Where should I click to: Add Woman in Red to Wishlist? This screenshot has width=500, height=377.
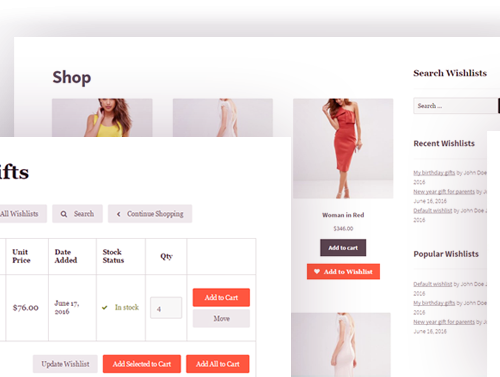click(x=343, y=271)
